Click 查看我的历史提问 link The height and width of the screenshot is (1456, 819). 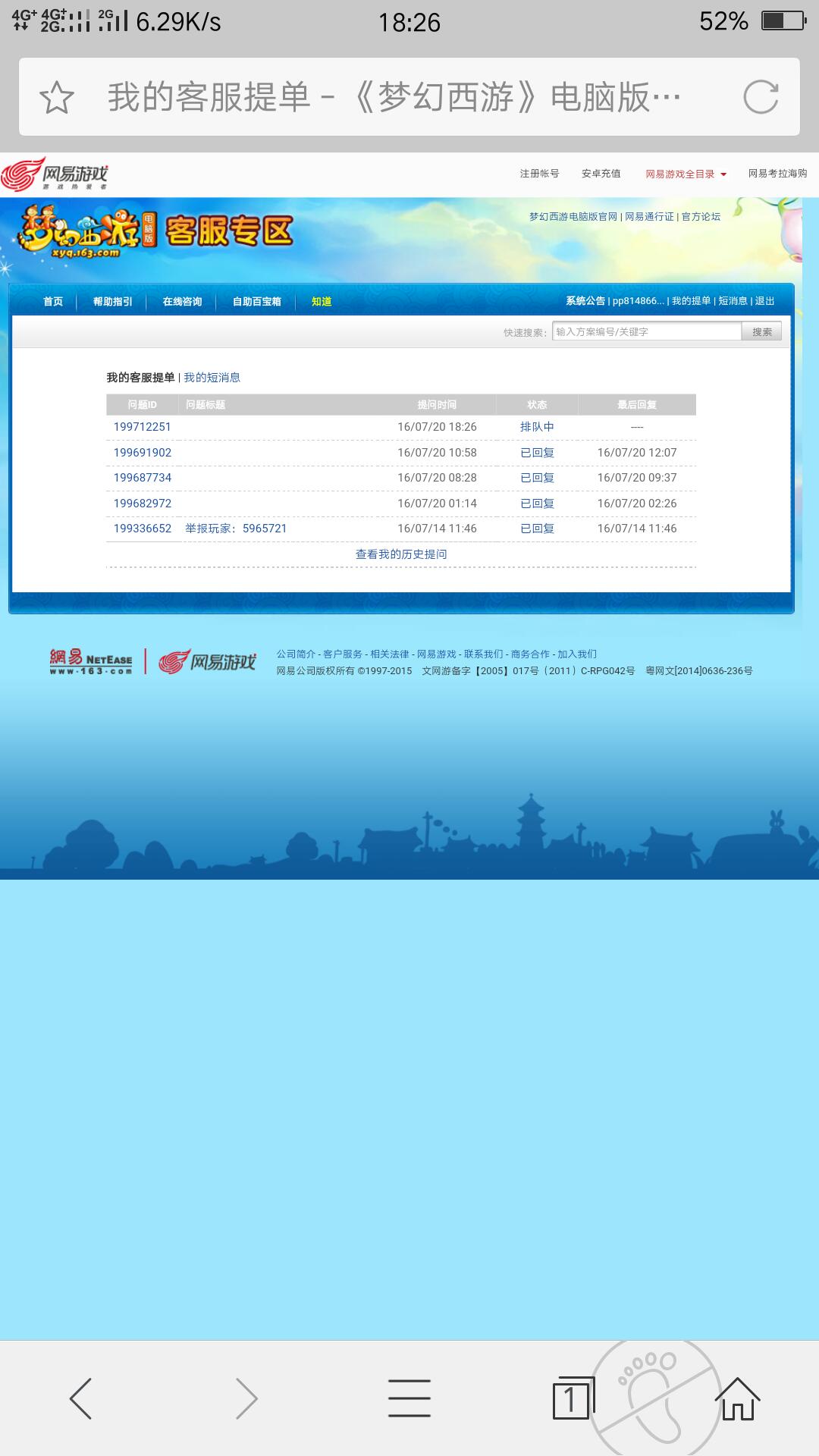(401, 554)
